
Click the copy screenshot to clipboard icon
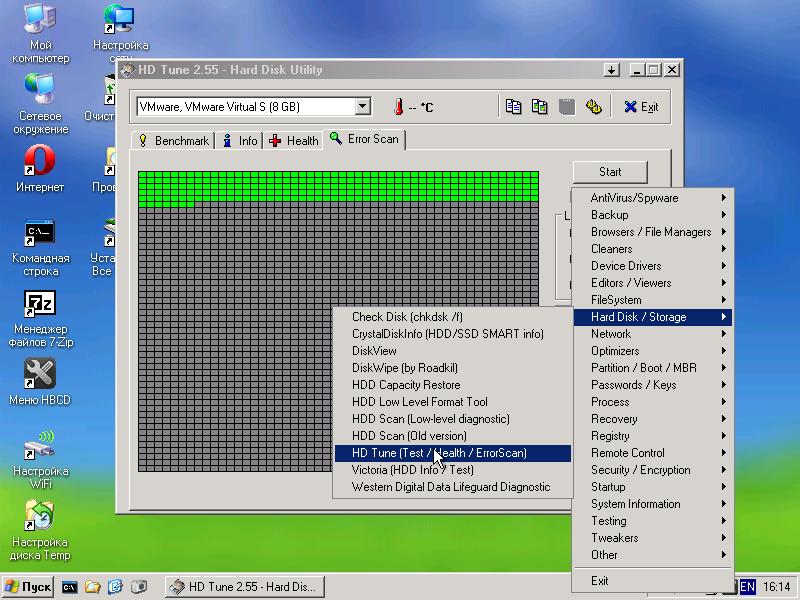(x=540, y=107)
